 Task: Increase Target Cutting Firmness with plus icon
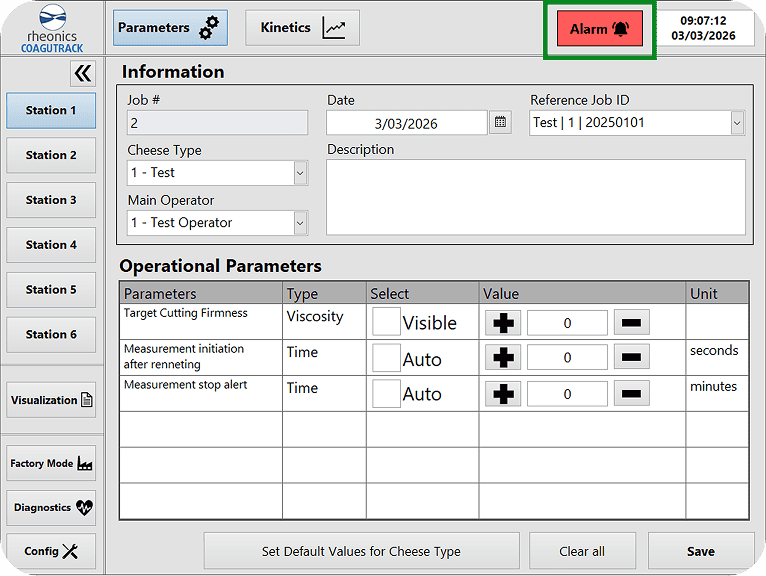tap(503, 323)
